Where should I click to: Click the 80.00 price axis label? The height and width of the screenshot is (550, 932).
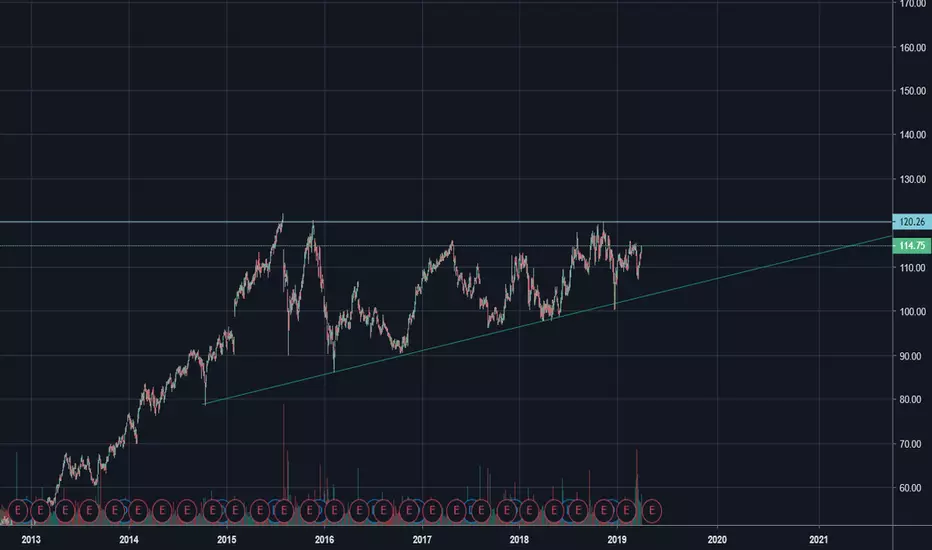click(x=910, y=400)
